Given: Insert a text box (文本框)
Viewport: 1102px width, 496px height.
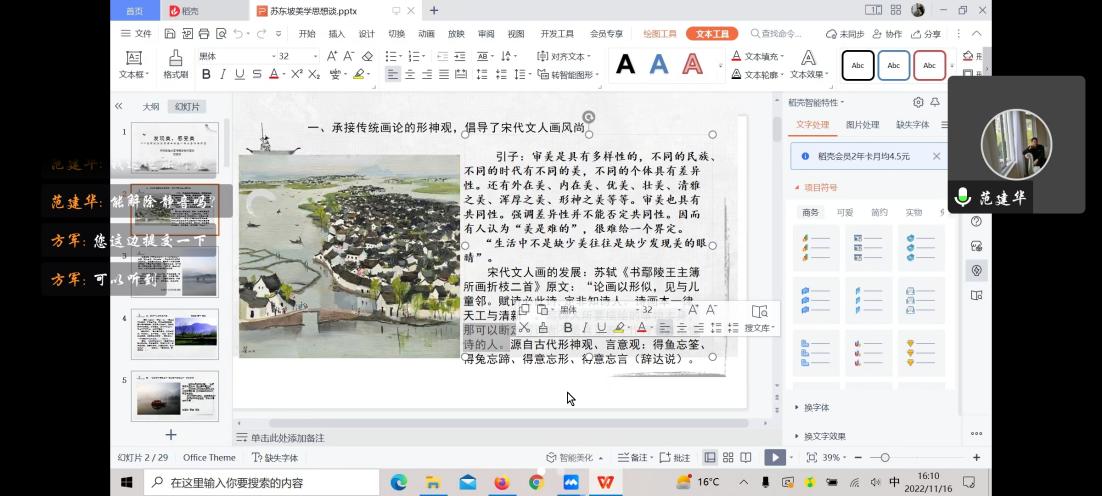Looking at the screenshot, I should (x=134, y=65).
